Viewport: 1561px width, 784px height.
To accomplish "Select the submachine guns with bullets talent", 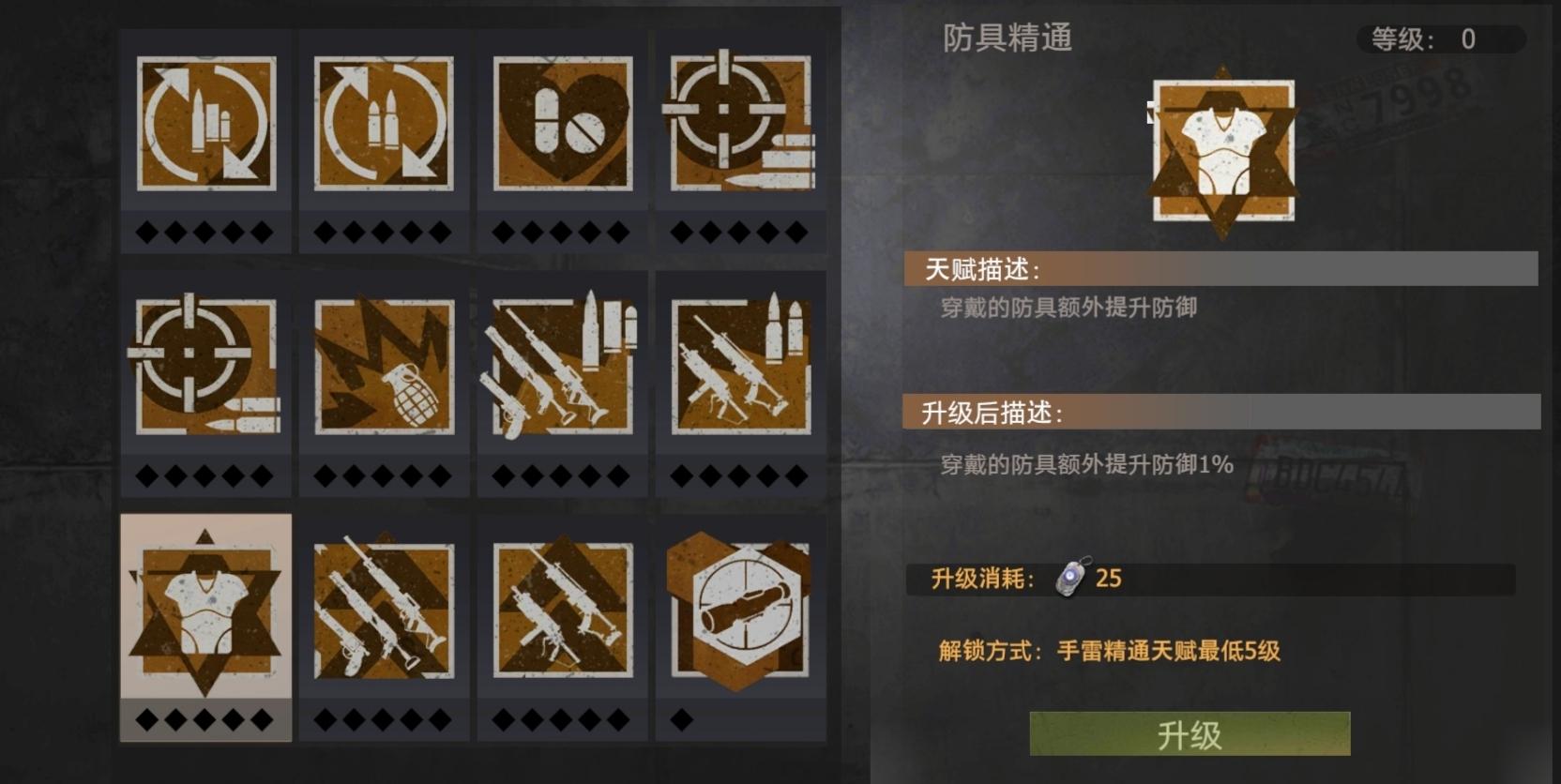I will (x=740, y=365).
